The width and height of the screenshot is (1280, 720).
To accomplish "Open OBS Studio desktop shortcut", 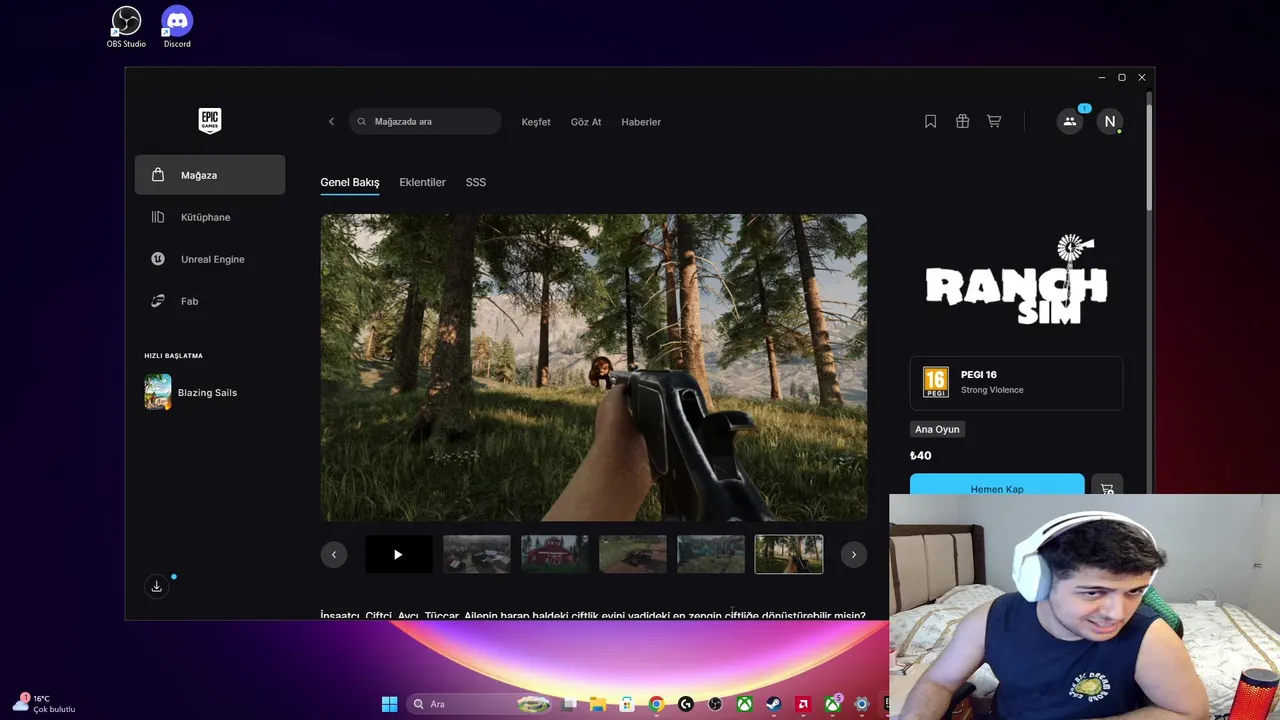I will [x=126, y=27].
